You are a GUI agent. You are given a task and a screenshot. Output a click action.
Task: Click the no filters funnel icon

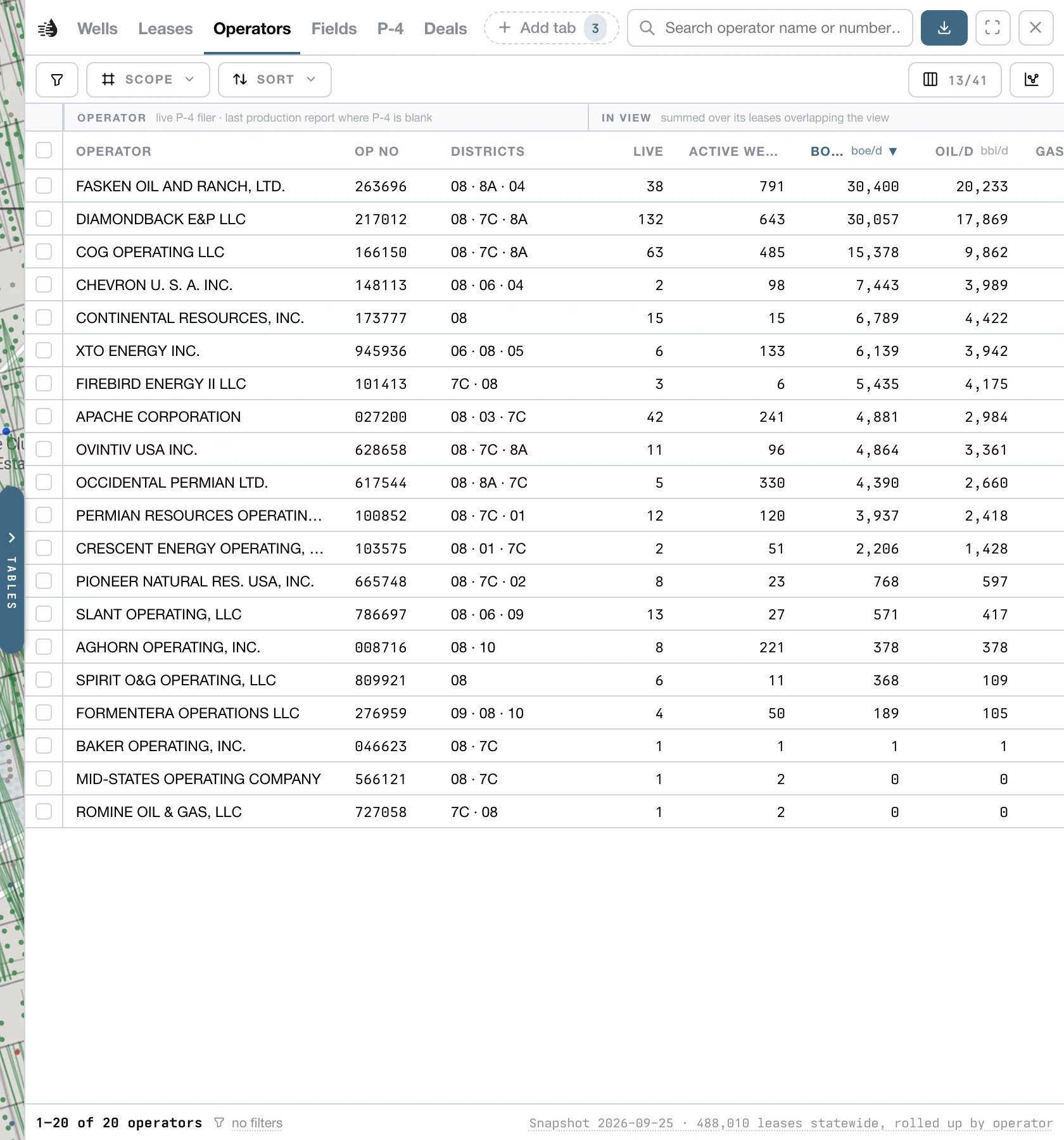(219, 1122)
